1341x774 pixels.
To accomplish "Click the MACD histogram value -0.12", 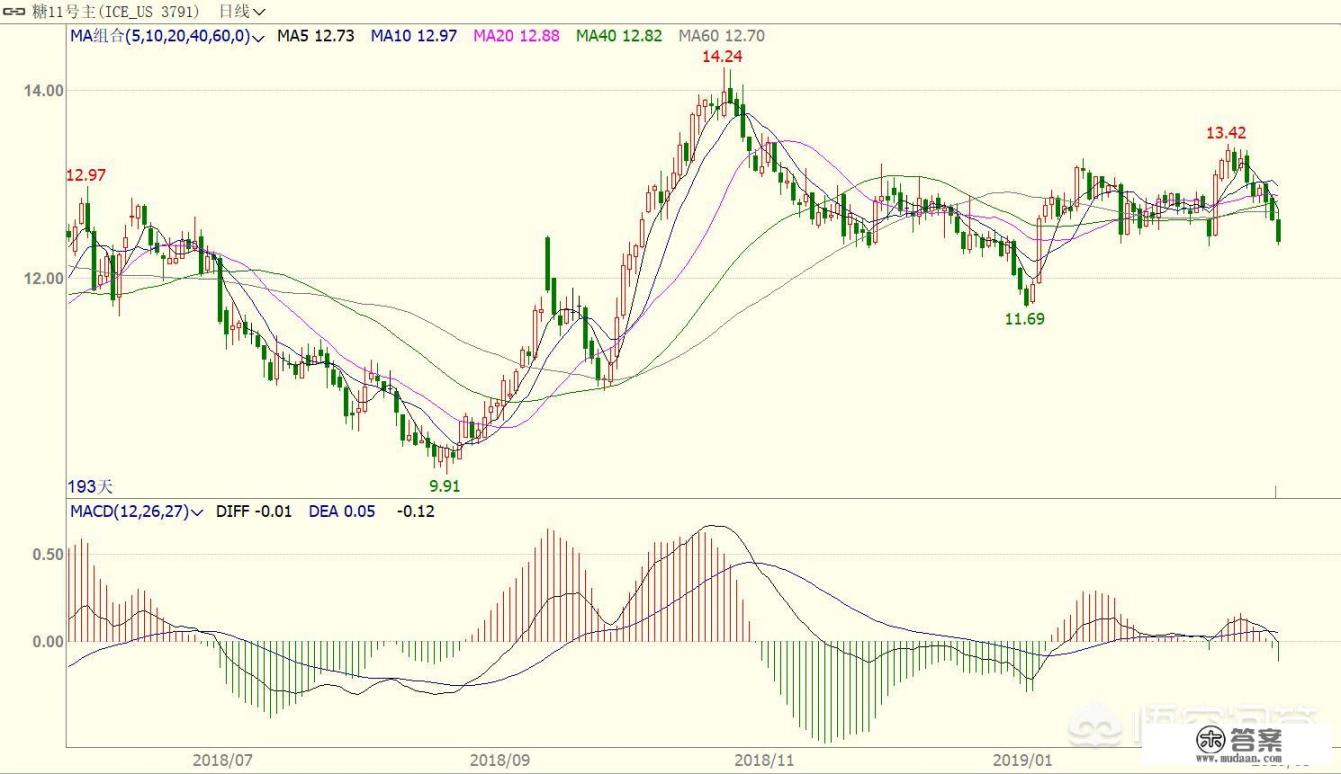I will (416, 511).
